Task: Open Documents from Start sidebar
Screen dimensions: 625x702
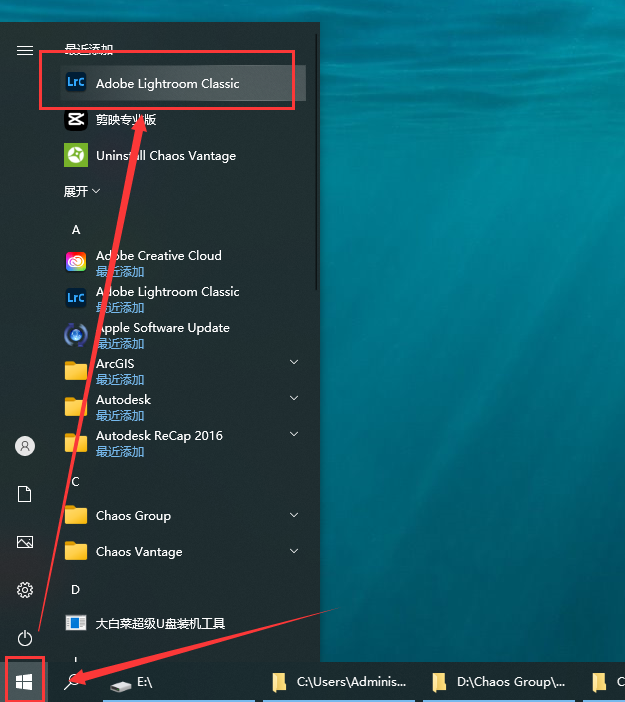Action: pyautogui.click(x=25, y=494)
